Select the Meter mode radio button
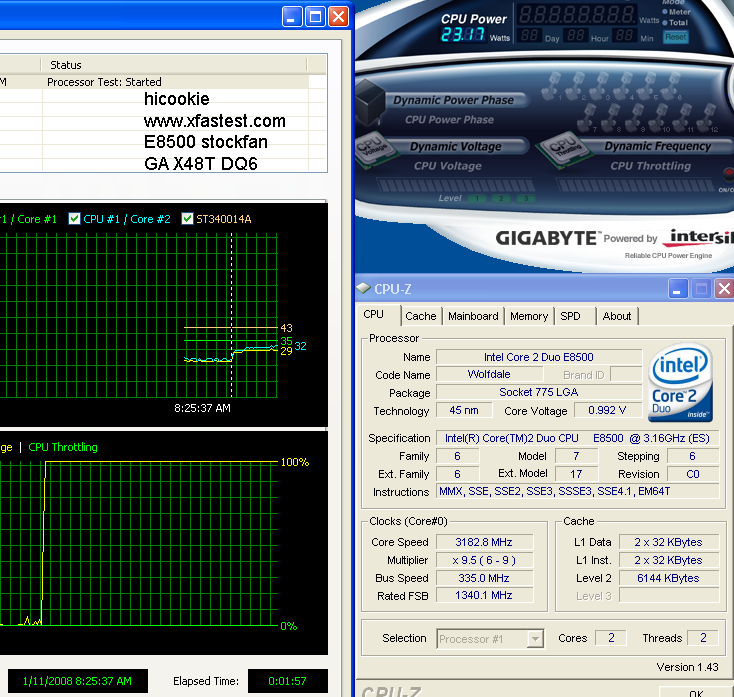Screen dimensions: 734x697 (665, 12)
